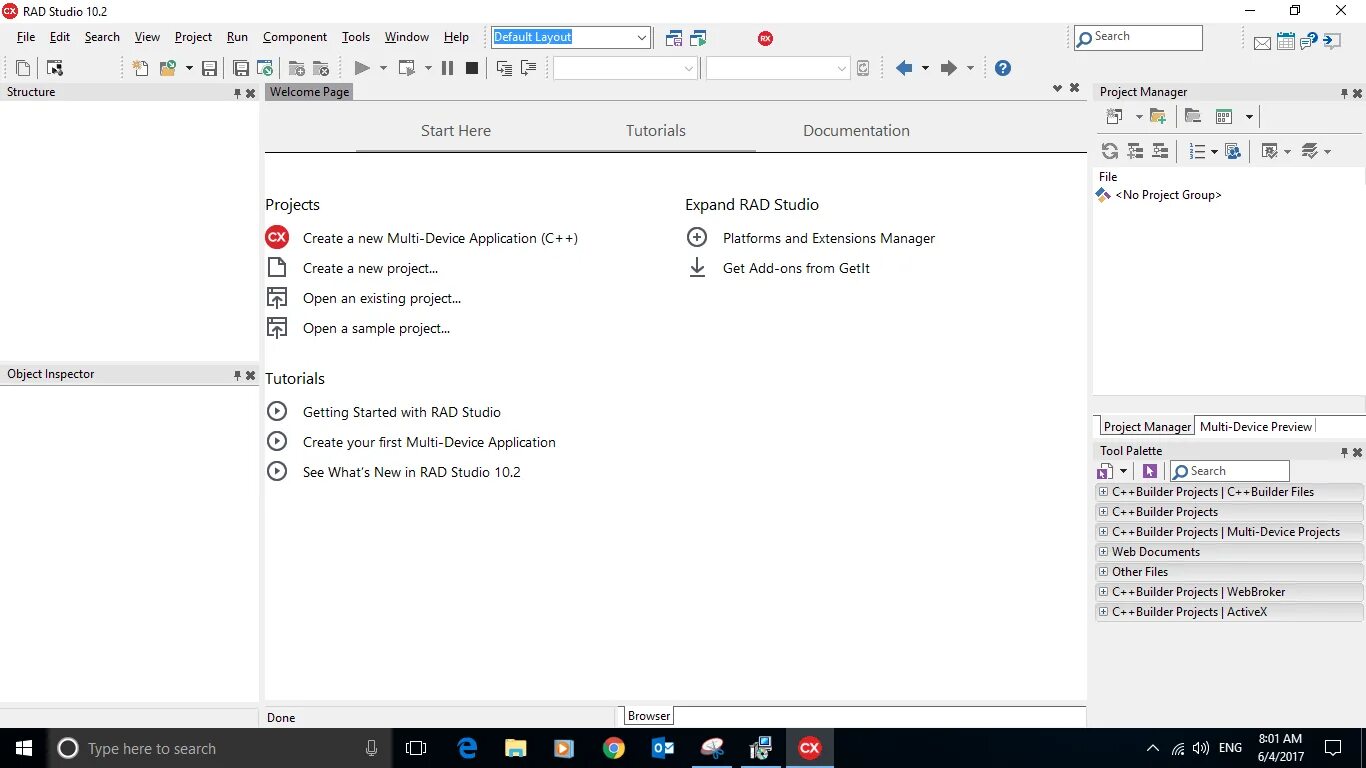This screenshot has width=1366, height=768.
Task: Click the View Form icon in toolbar
Action: coord(55,68)
